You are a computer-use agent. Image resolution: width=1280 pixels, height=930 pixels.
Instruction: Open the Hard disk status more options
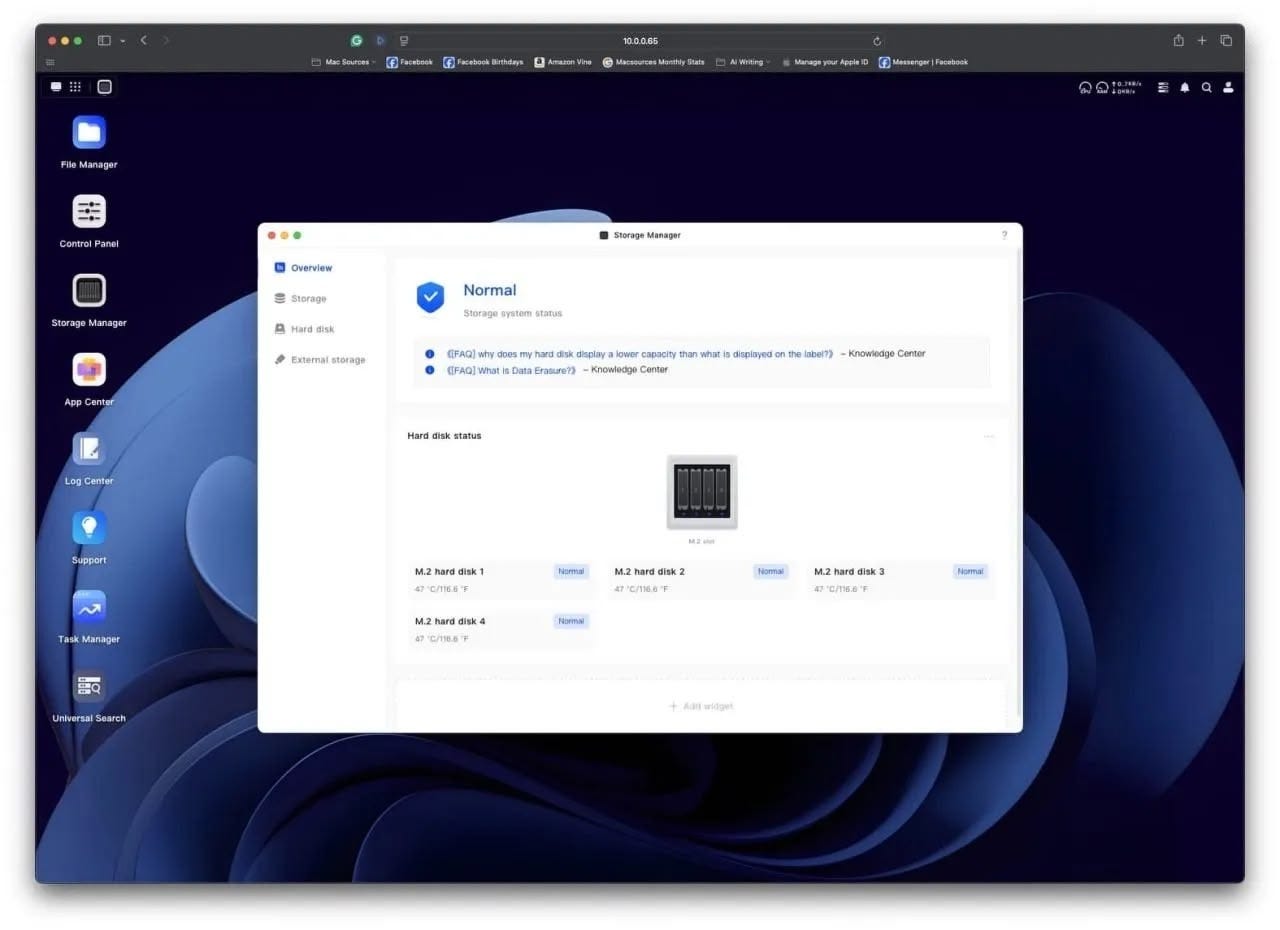(x=989, y=436)
